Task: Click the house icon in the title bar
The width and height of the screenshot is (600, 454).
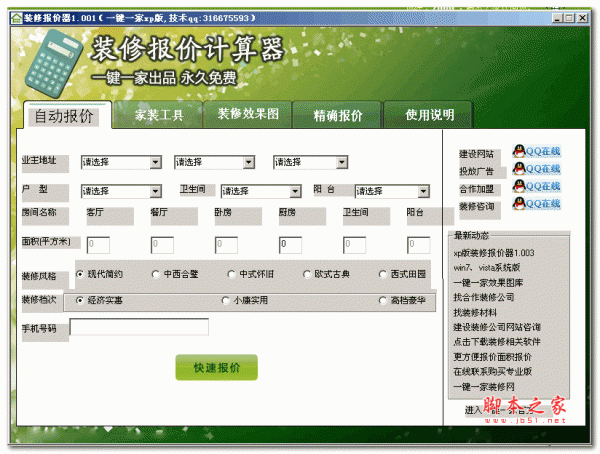Action: coord(16,18)
